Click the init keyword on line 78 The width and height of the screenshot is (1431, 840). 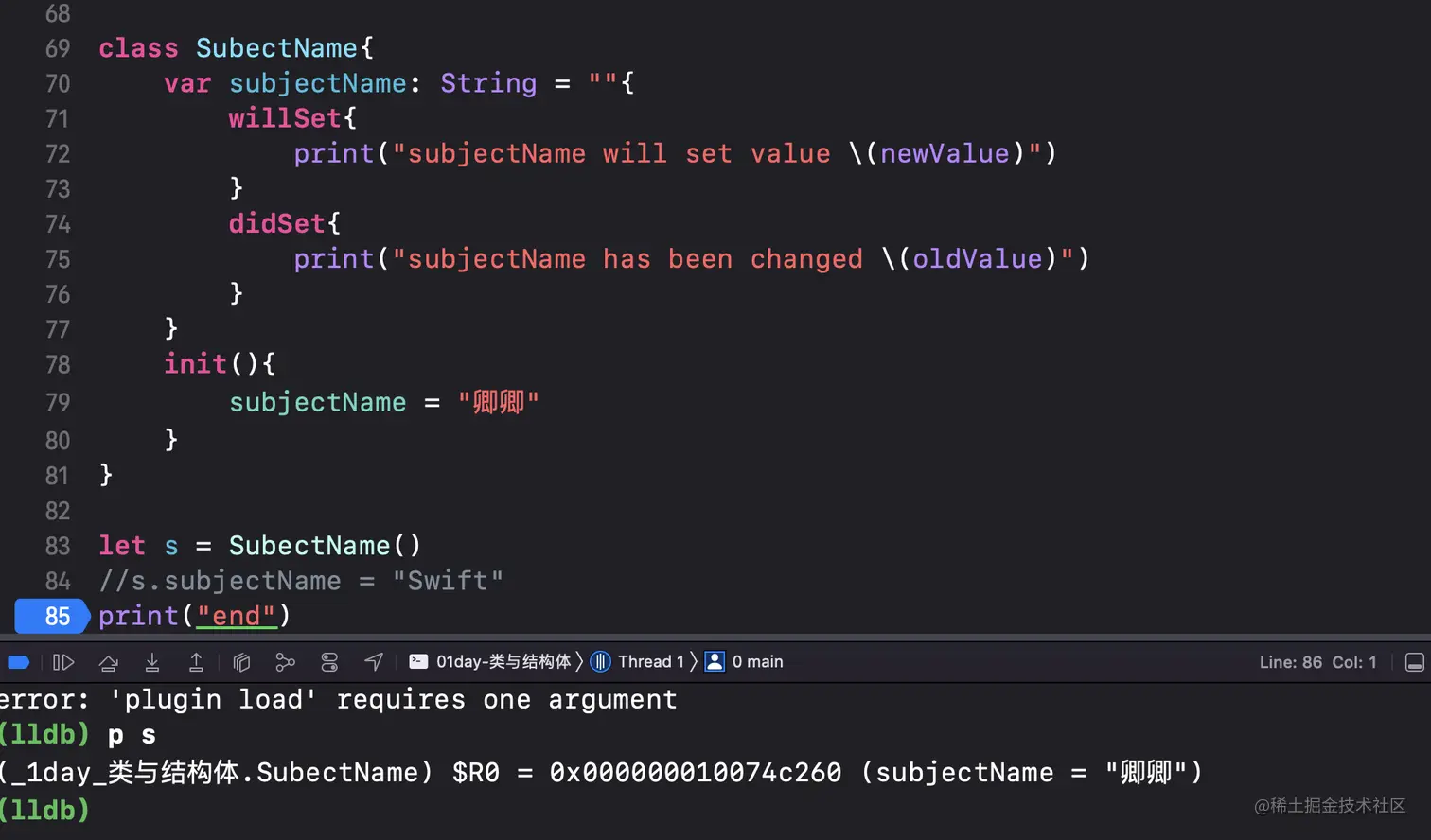point(195,364)
